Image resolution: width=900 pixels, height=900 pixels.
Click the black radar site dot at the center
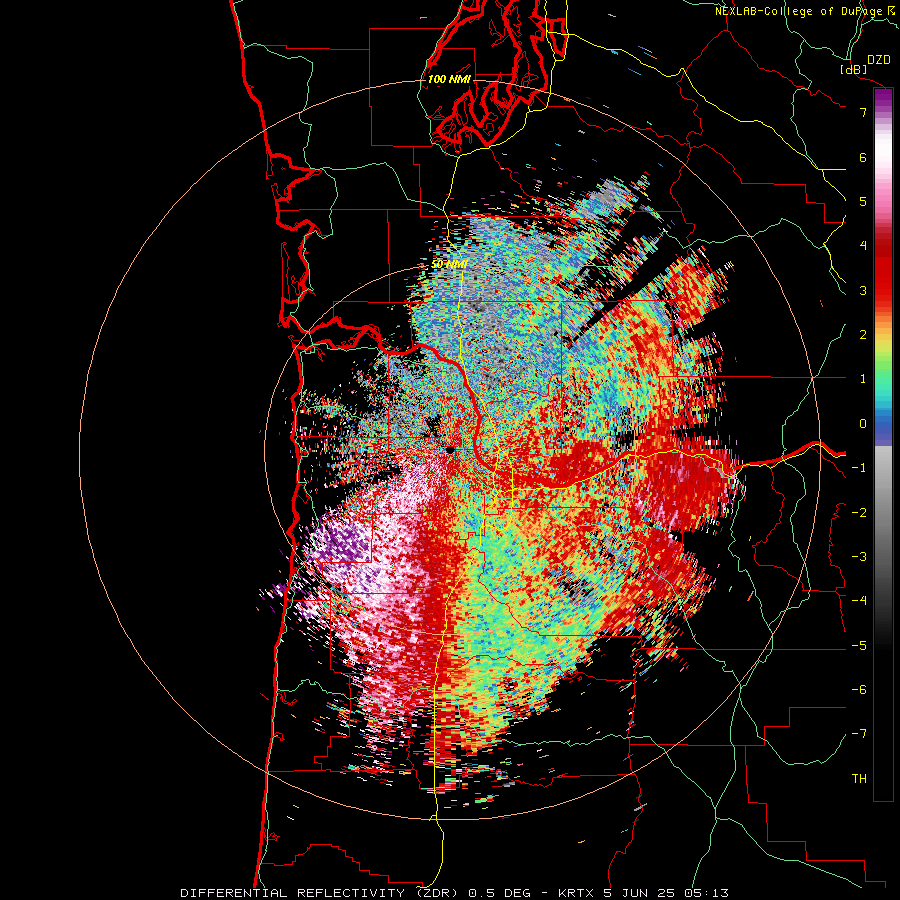point(451,450)
